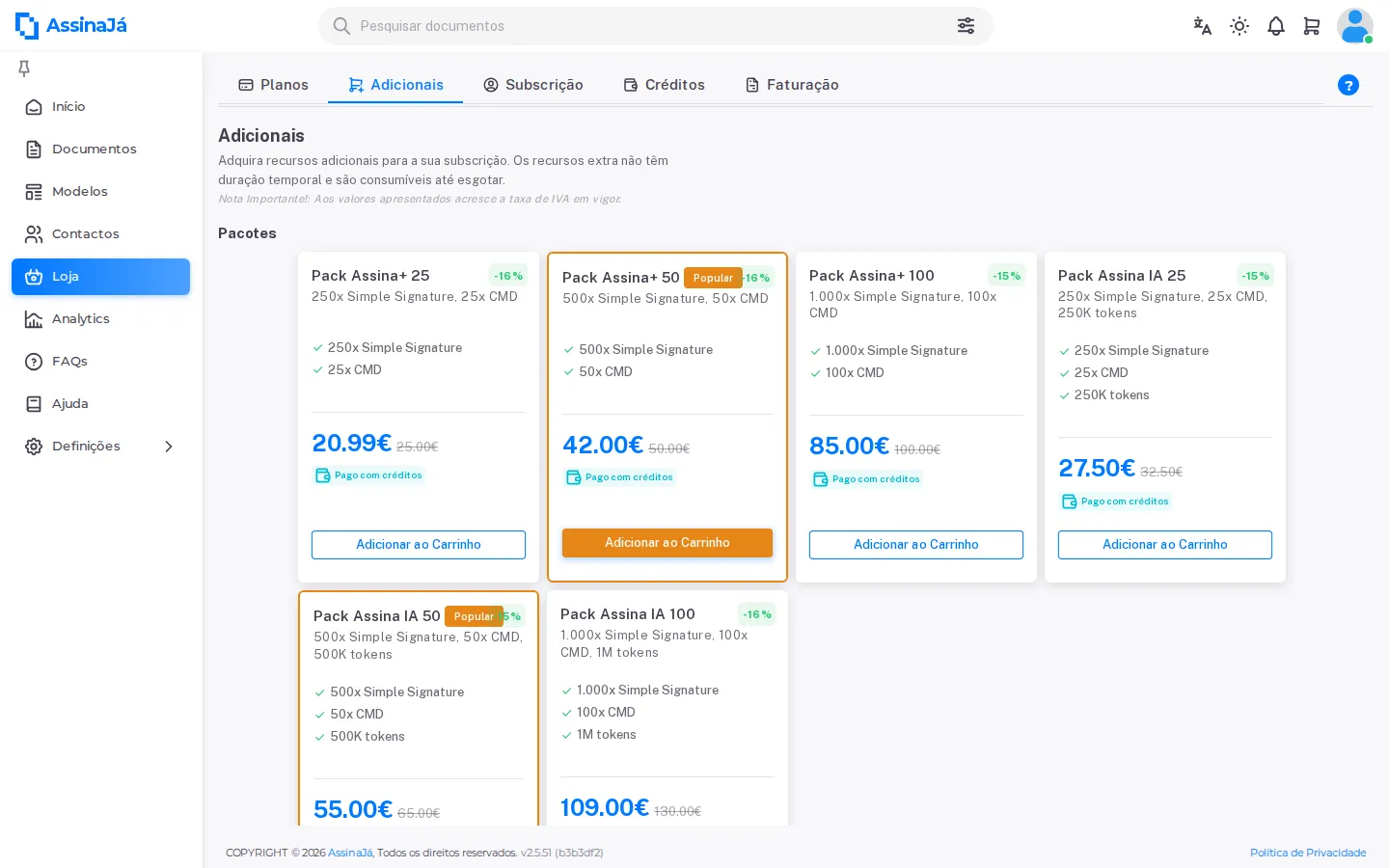This screenshot has height=868, width=1389.
Task: Open Política de Privacidade link
Action: (1308, 853)
